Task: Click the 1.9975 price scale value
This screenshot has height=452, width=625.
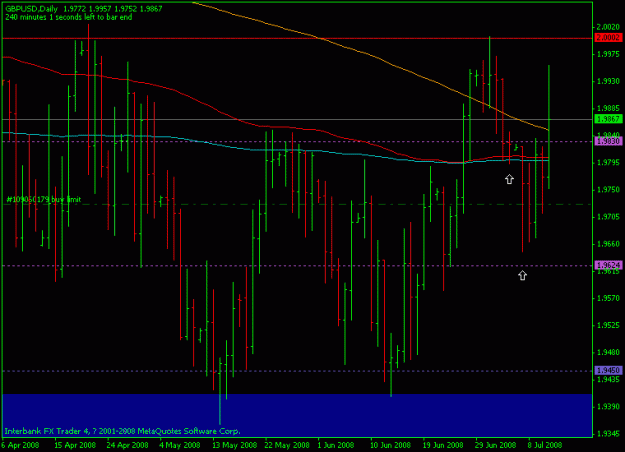Action: pos(608,54)
